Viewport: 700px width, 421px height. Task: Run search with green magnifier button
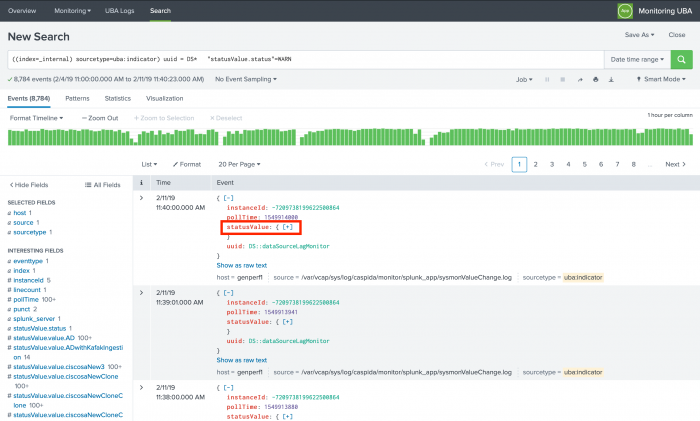pyautogui.click(x=681, y=59)
